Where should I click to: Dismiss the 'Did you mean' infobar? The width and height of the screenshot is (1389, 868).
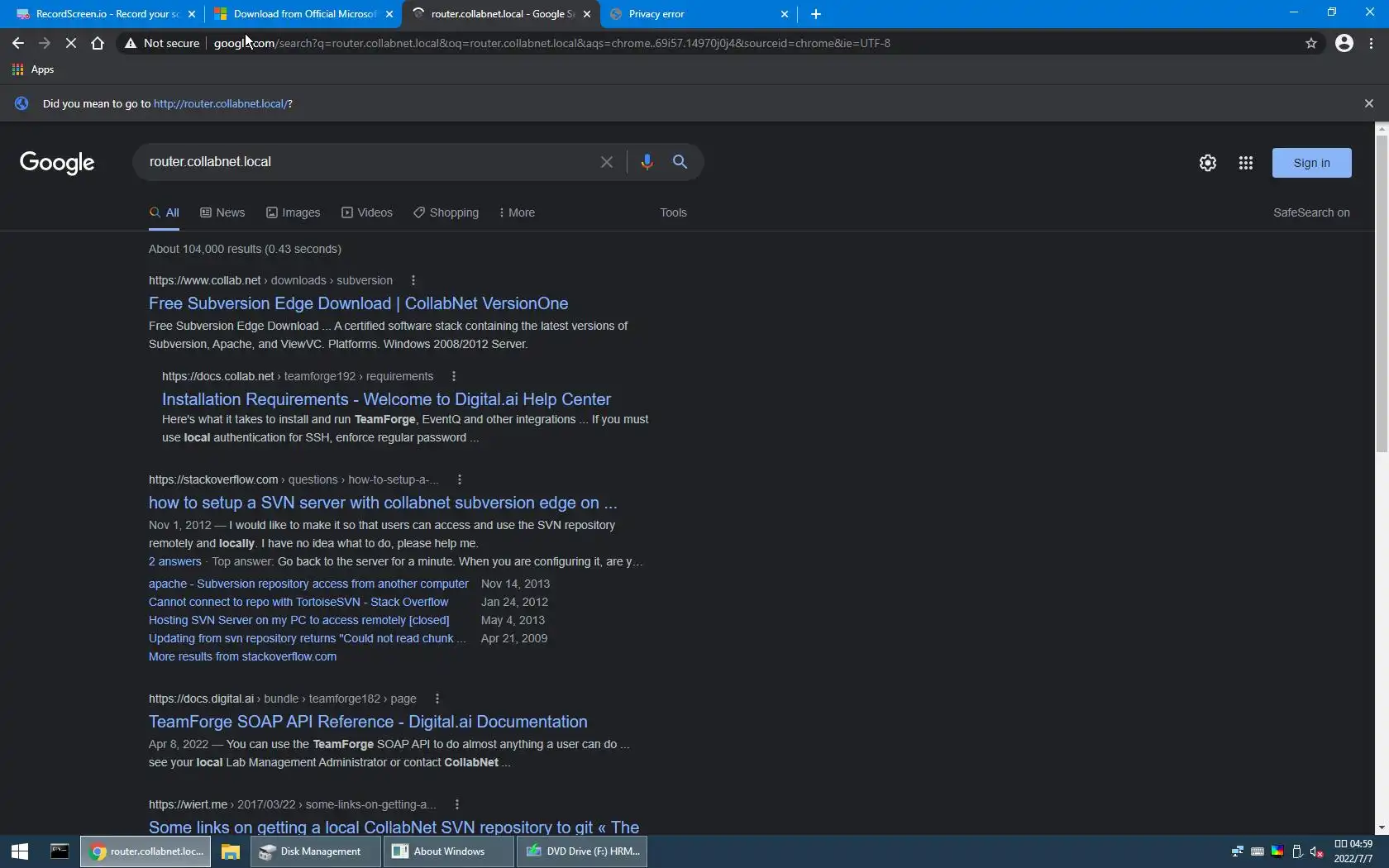point(1369,103)
